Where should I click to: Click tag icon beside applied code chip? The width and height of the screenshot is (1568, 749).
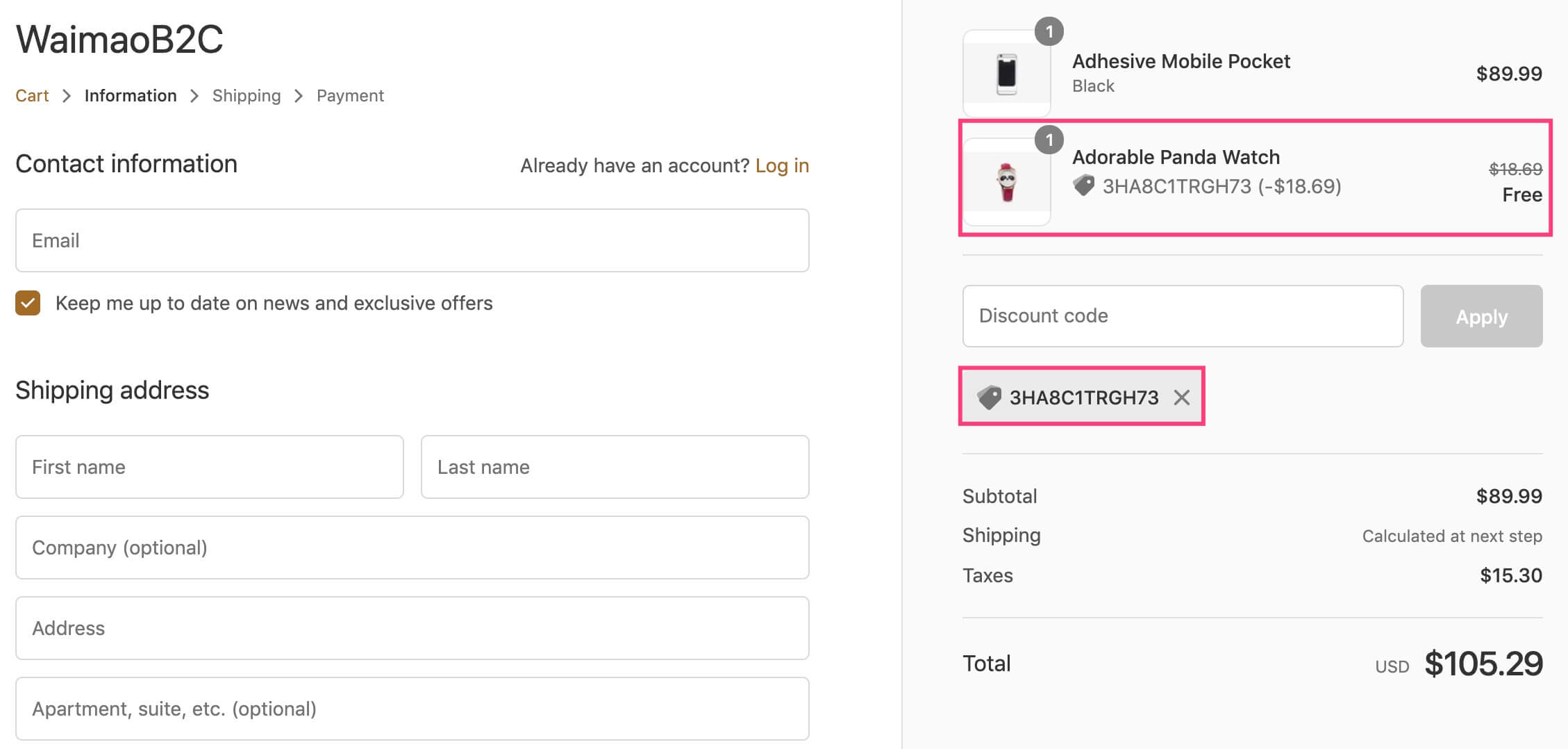989,397
